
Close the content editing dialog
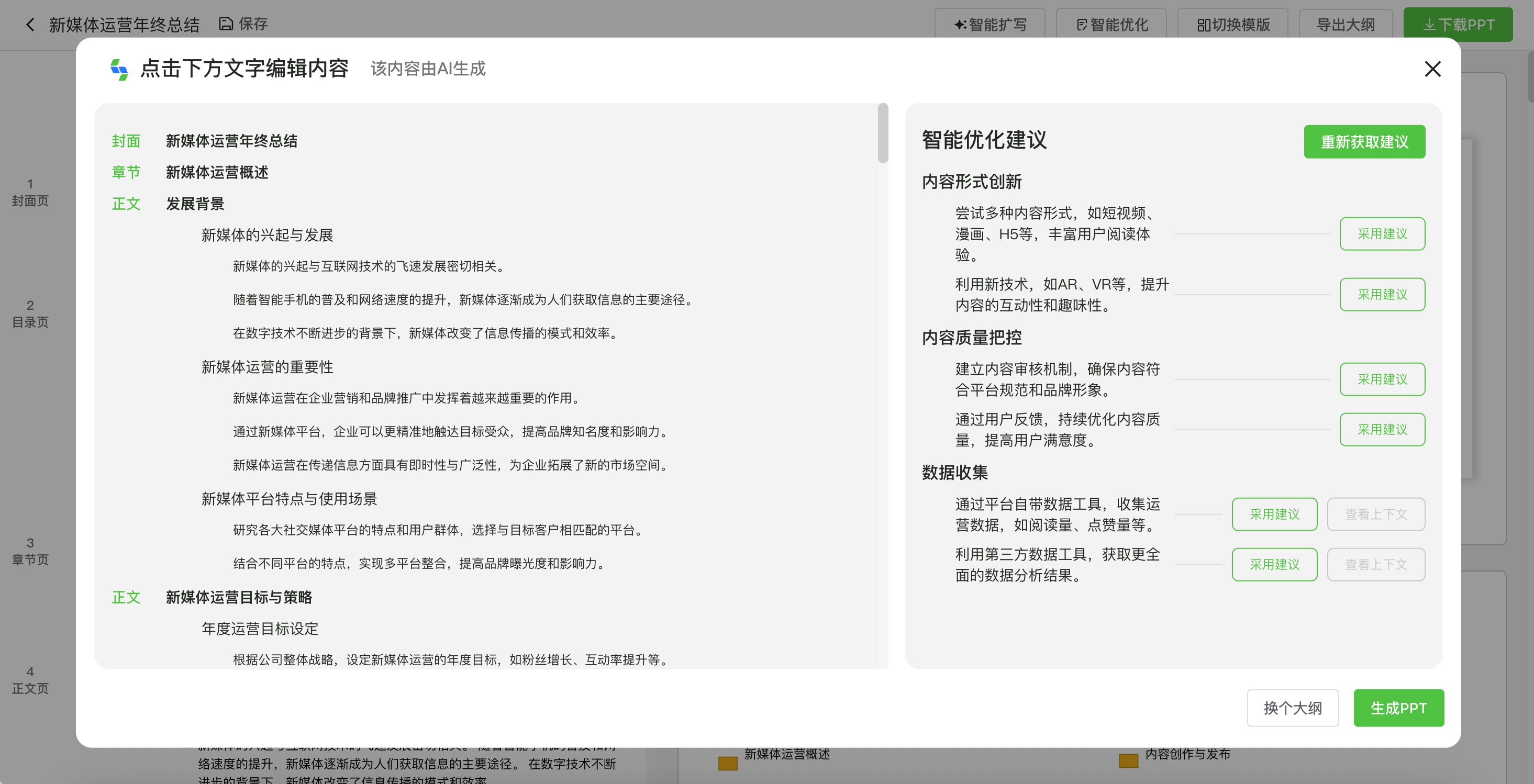tap(1433, 69)
